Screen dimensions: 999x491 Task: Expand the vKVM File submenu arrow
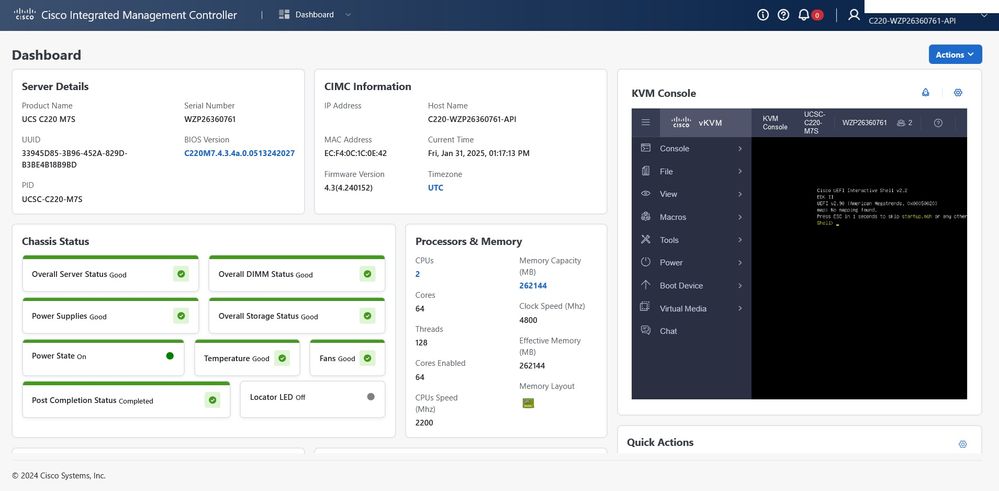click(x=740, y=171)
